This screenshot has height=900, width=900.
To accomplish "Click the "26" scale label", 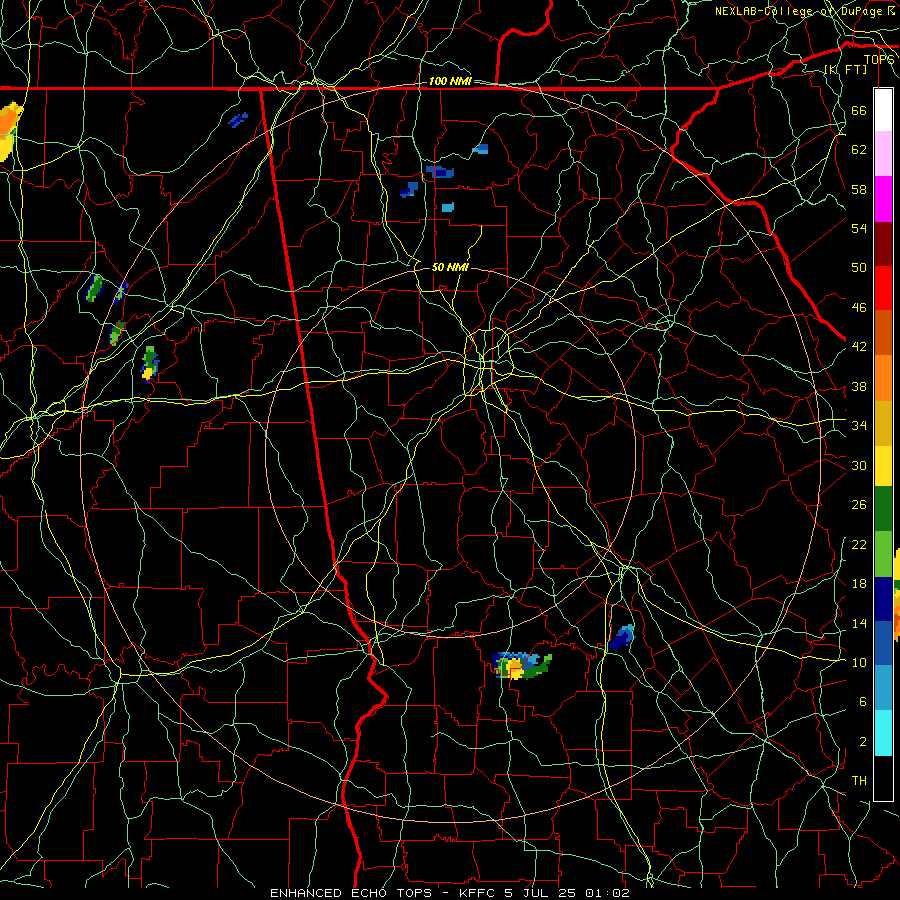I will (859, 505).
